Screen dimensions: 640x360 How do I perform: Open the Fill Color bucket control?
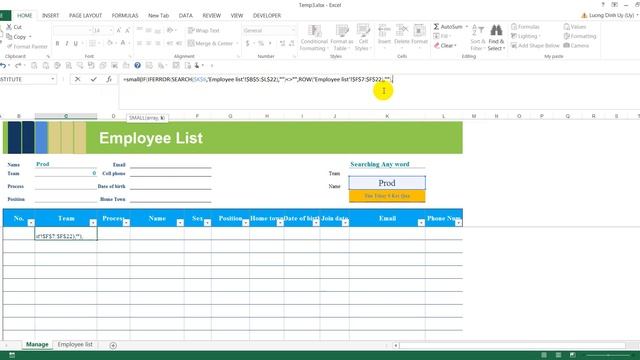(x=109, y=43)
